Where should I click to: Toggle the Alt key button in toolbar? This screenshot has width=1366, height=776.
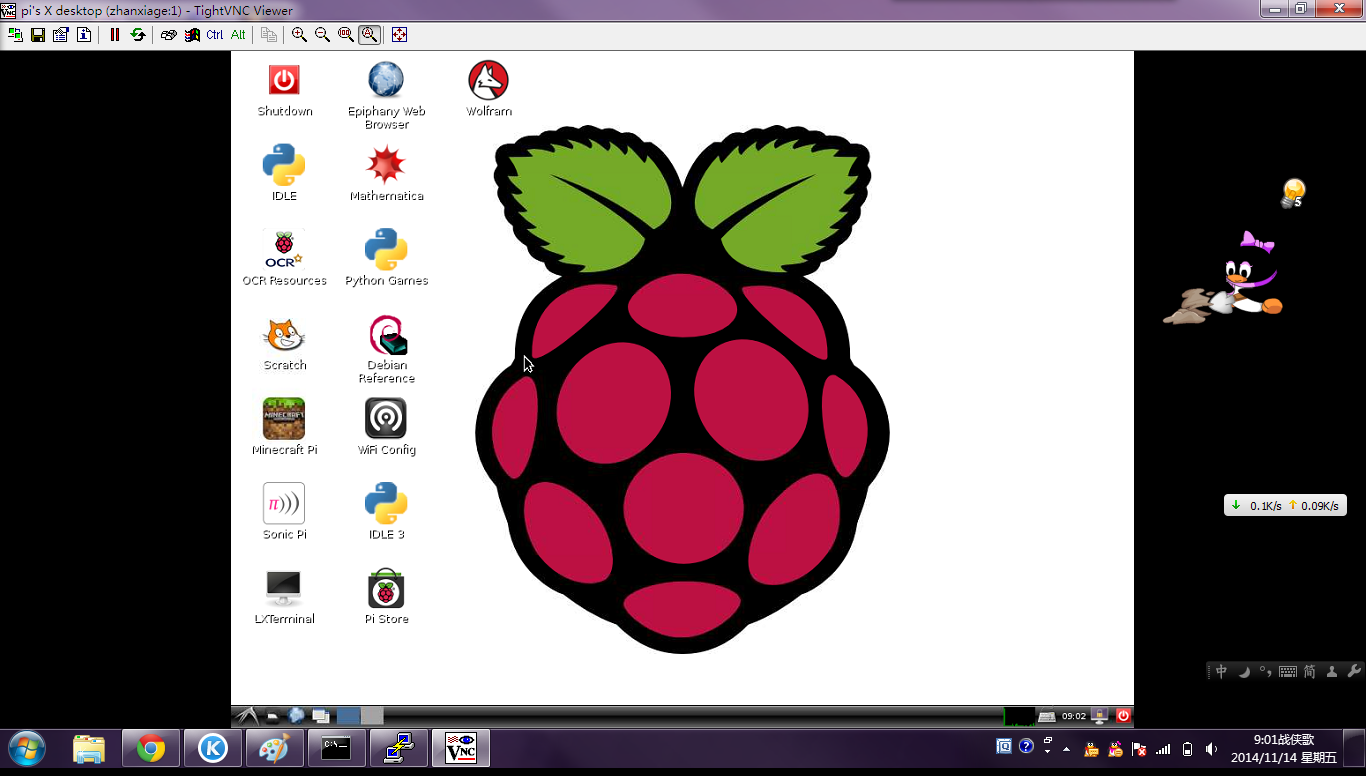tap(238, 35)
